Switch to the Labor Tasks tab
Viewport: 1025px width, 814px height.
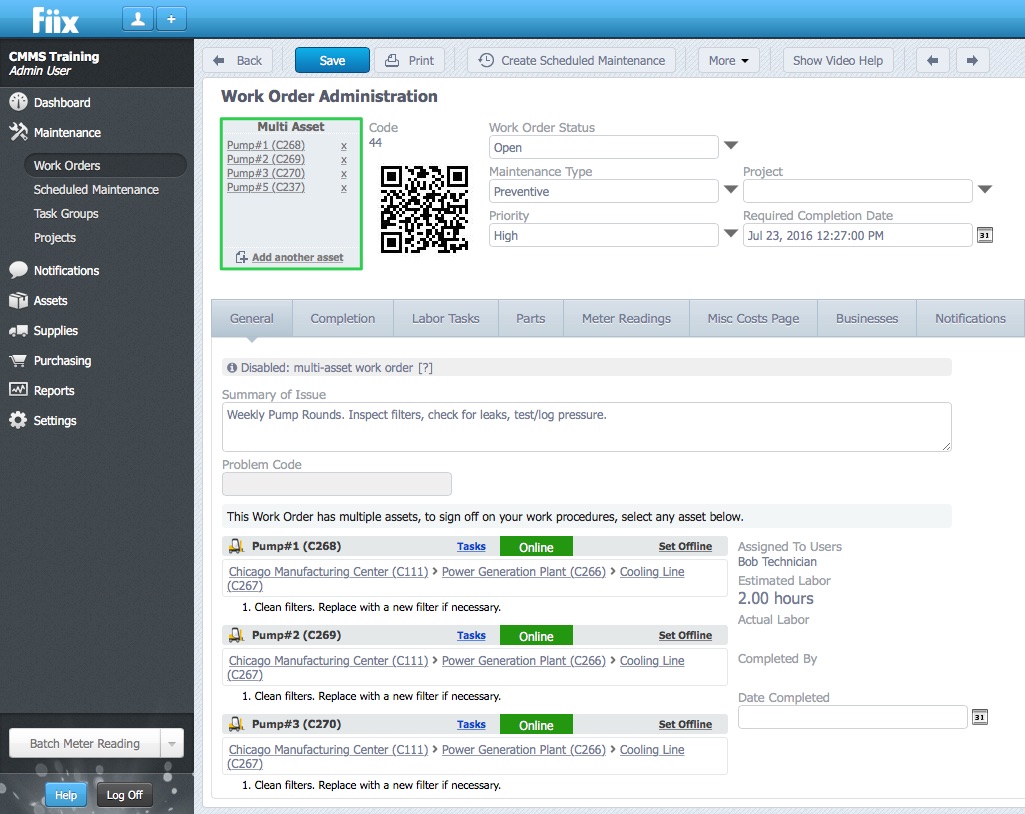[446, 318]
